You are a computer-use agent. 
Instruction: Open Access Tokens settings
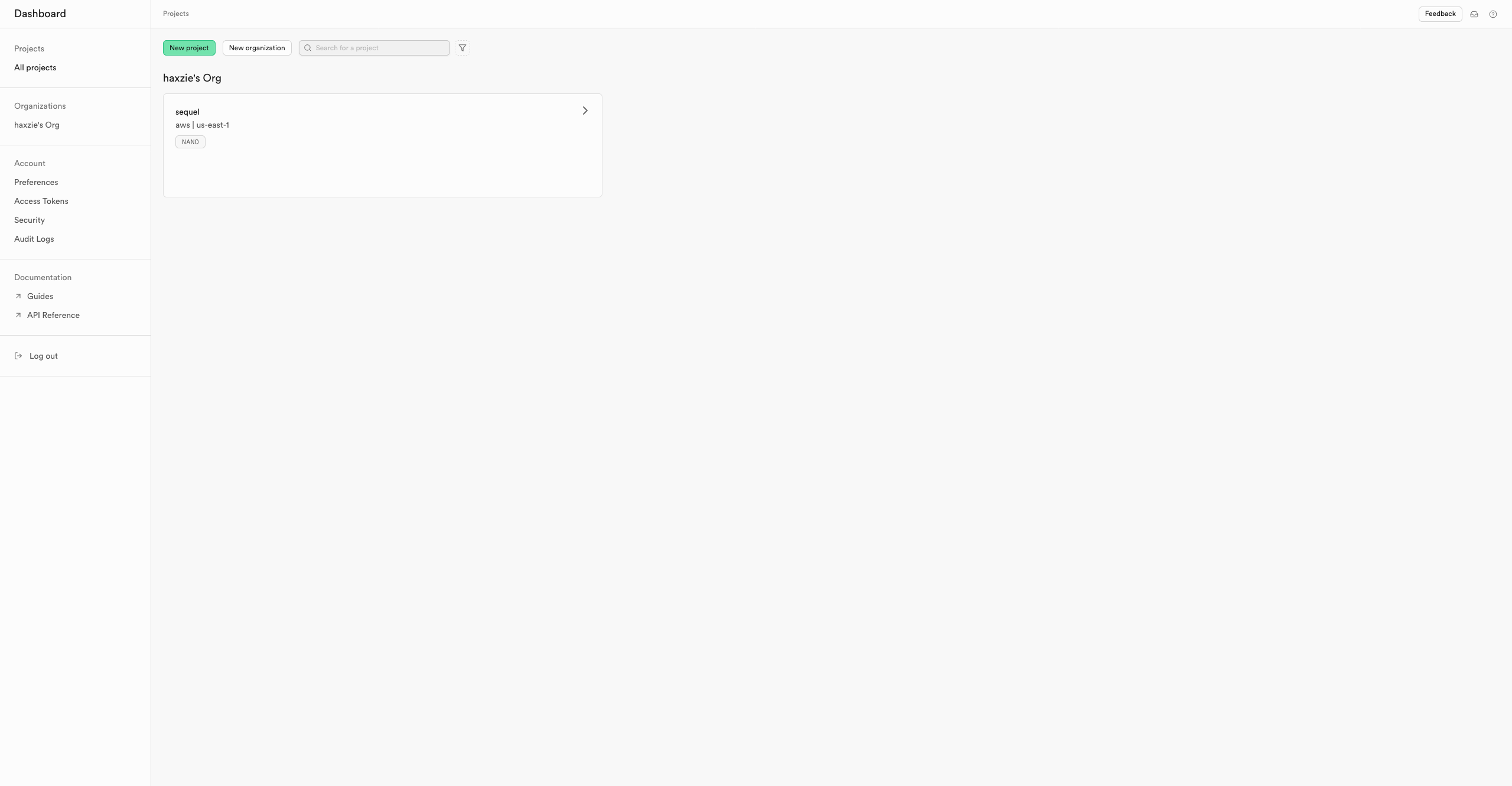click(41, 202)
